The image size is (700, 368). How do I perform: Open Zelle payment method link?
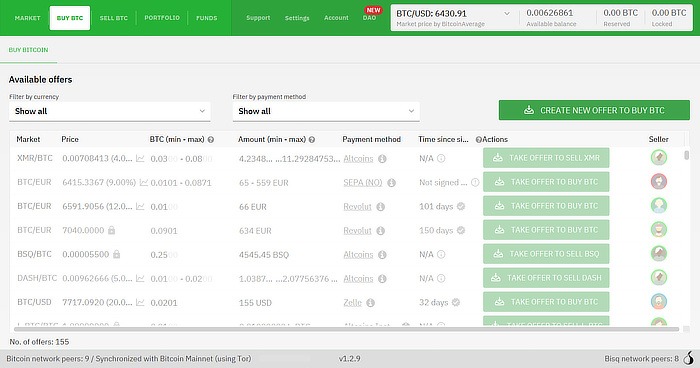[x=352, y=303]
